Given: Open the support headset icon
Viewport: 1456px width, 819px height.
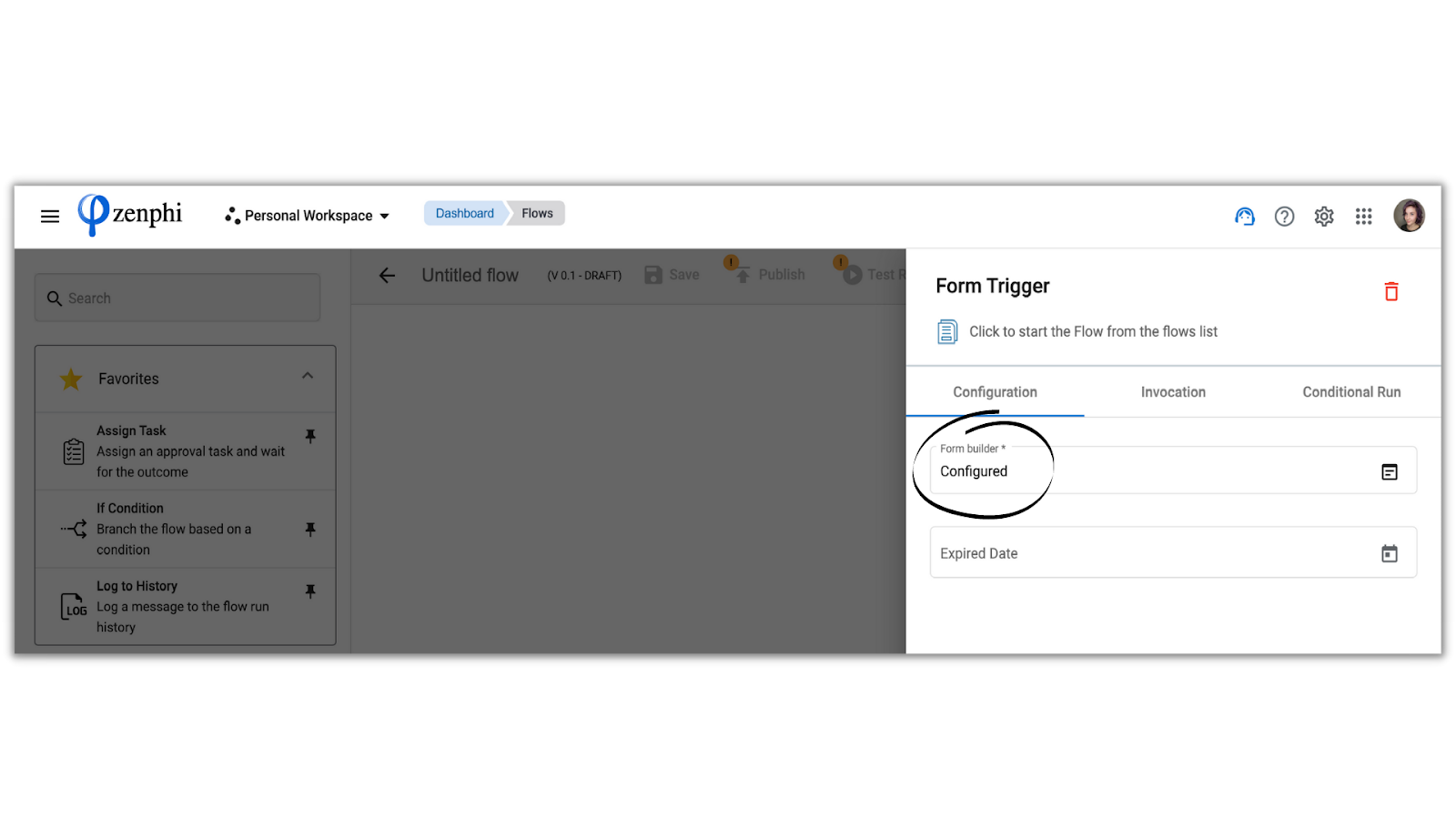Looking at the screenshot, I should [x=1244, y=217].
